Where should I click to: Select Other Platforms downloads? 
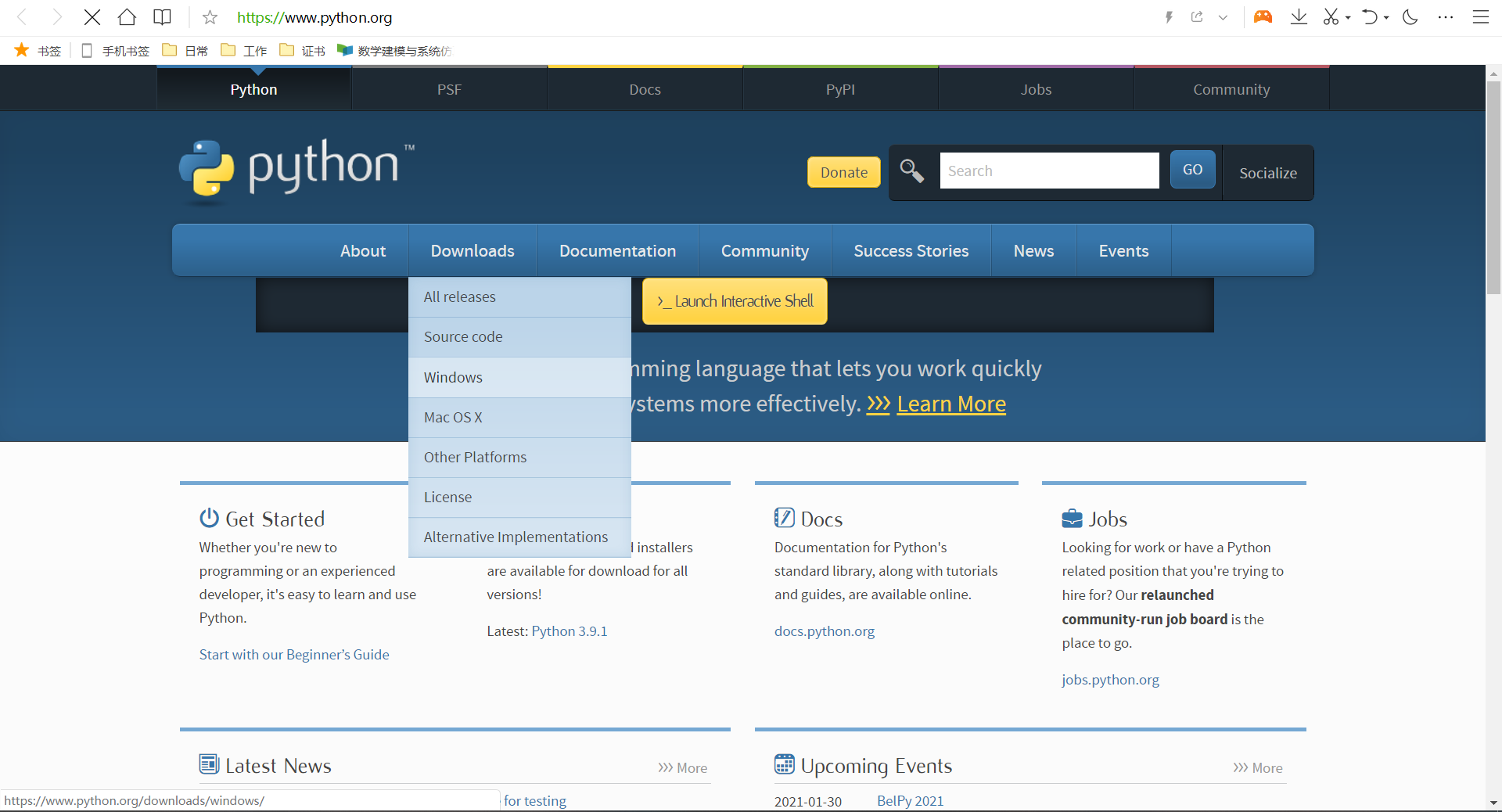(x=519, y=457)
